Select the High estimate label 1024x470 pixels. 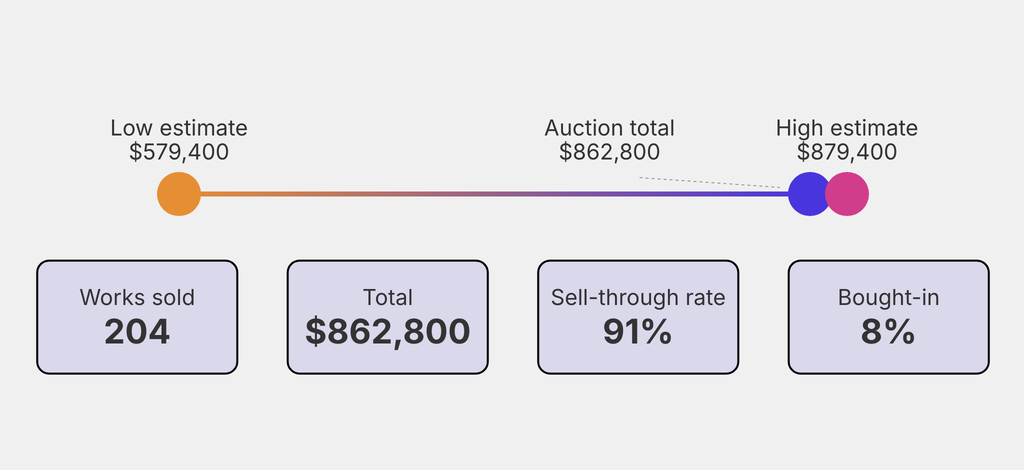coord(847,128)
